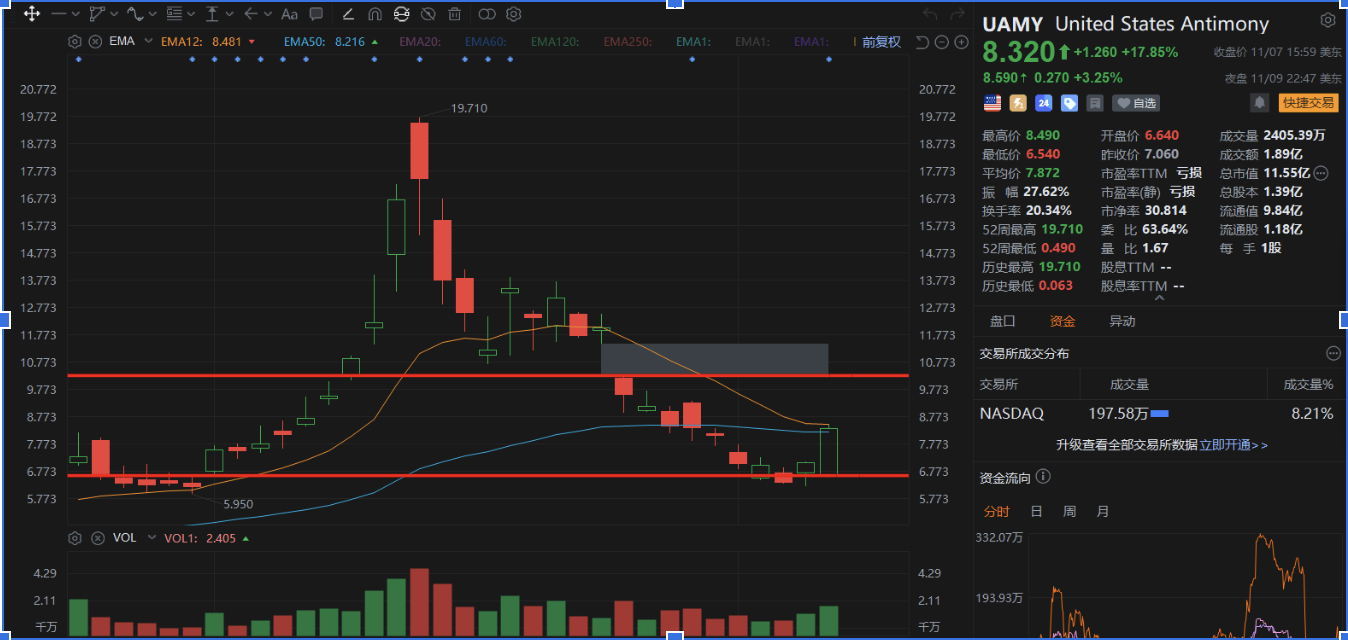This screenshot has height=640, width=1348.
Task: Switch to 盘口 tab
Action: click(x=1002, y=321)
